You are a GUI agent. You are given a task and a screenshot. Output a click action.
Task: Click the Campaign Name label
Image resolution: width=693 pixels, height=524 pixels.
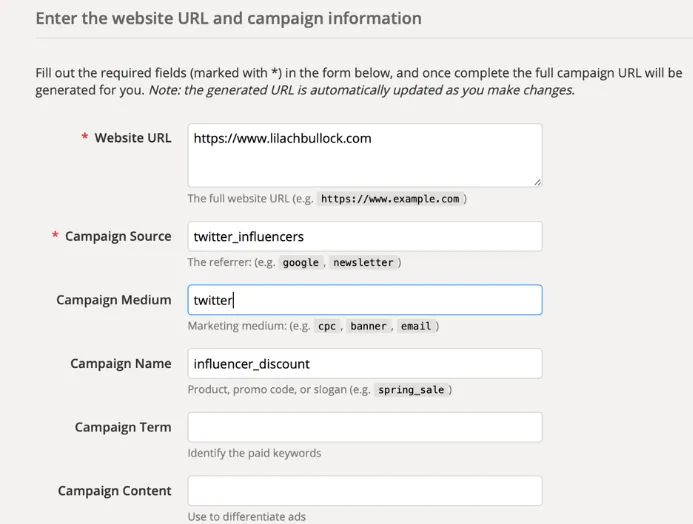tap(120, 364)
